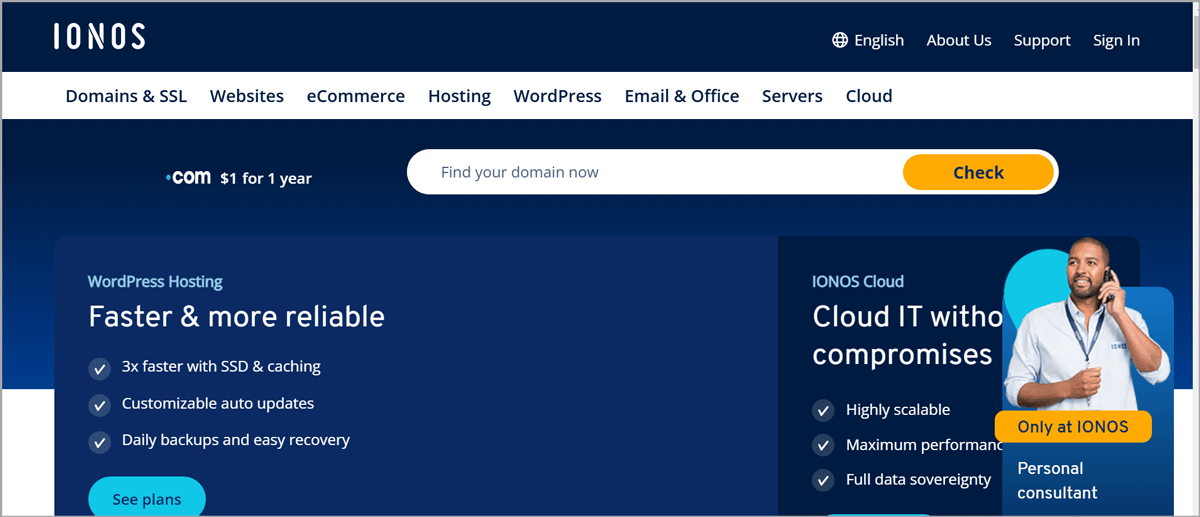
Task: Click checkmark beside 'Daily backups and easy recovery'
Action: coord(99,441)
